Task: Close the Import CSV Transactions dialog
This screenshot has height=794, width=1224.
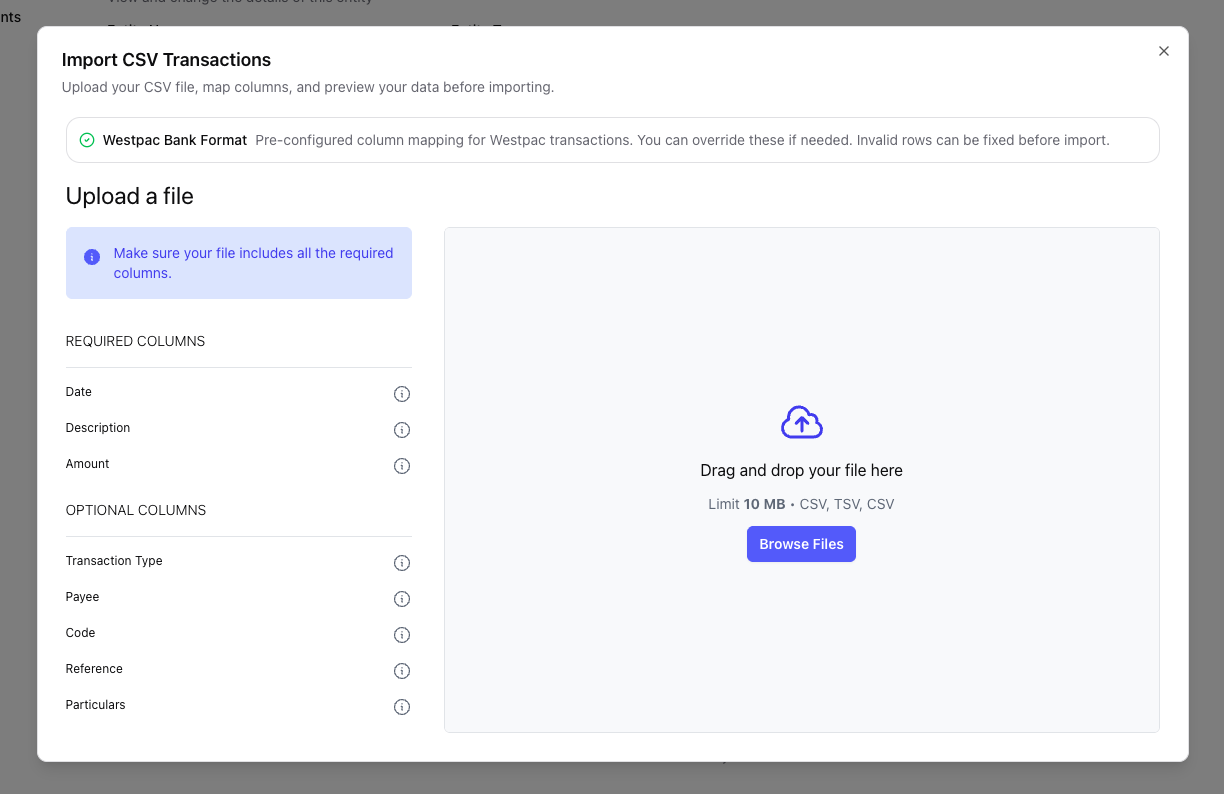Action: (1163, 51)
